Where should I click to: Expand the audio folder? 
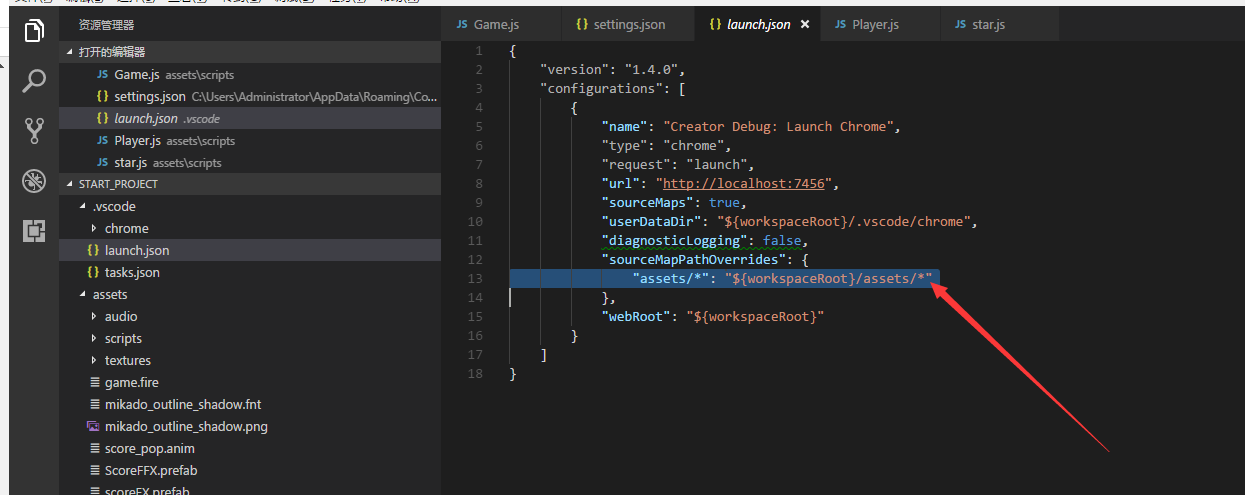pos(249,316)
